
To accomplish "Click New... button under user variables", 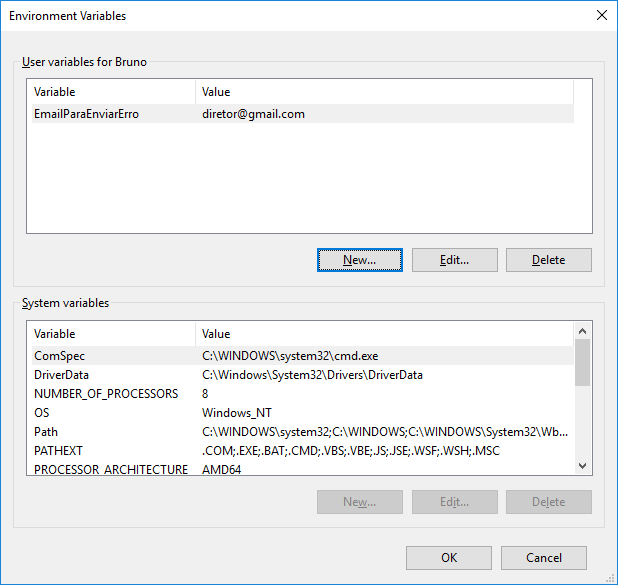I will (359, 260).
